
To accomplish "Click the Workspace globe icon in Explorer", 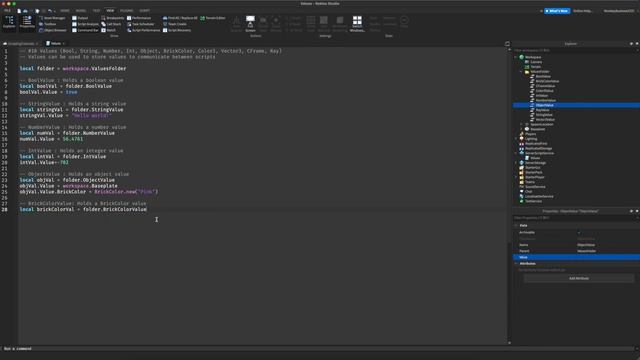I will point(522,57).
